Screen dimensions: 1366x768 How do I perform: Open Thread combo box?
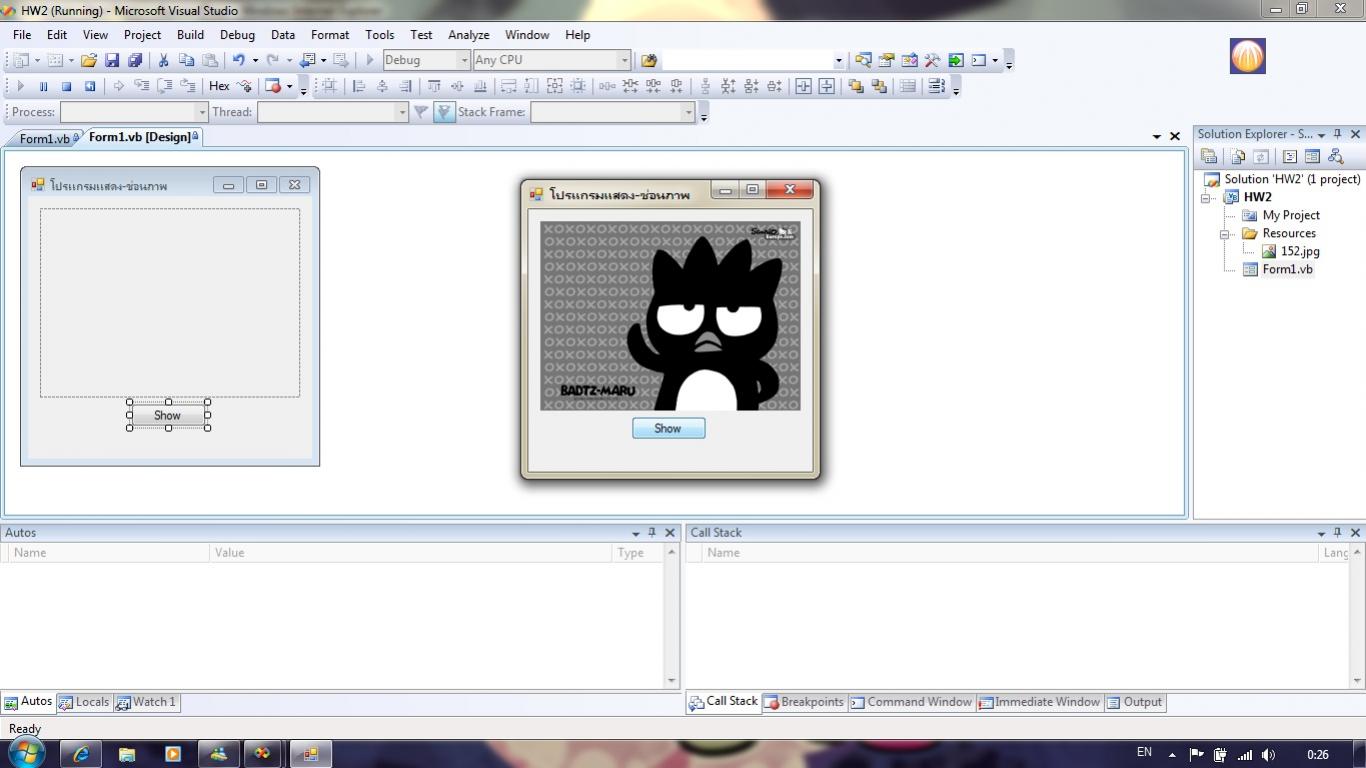(333, 112)
